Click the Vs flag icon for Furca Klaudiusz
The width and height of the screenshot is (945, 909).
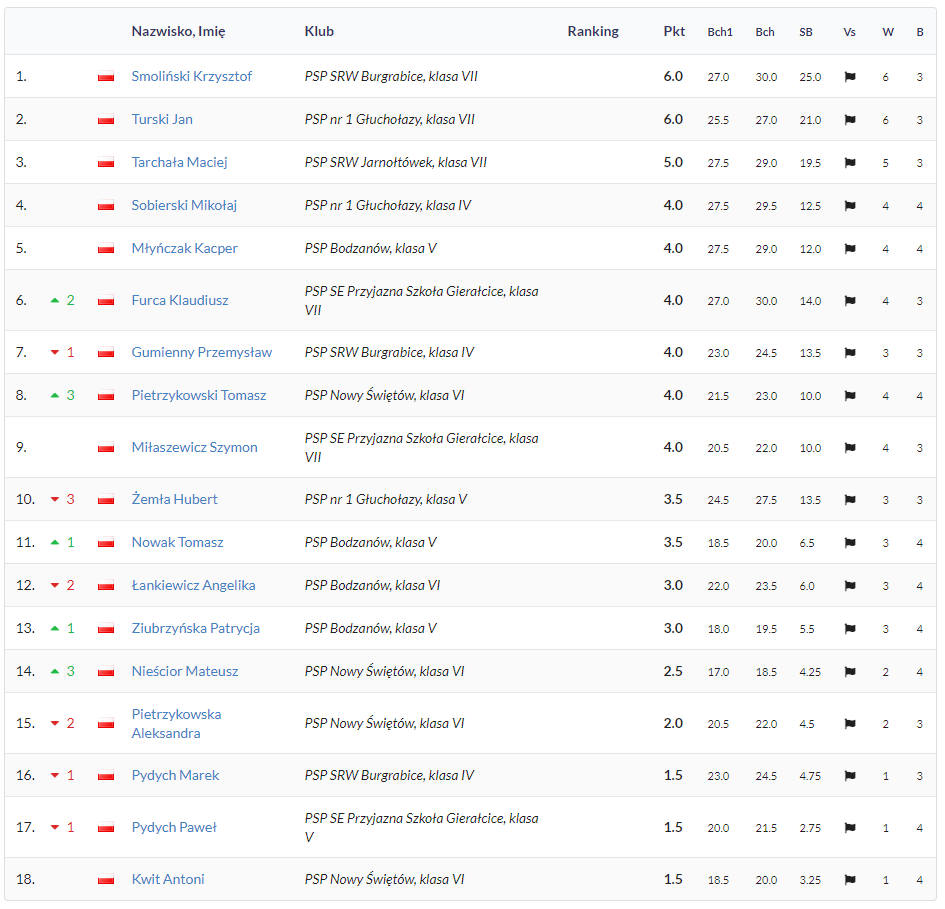coord(850,301)
